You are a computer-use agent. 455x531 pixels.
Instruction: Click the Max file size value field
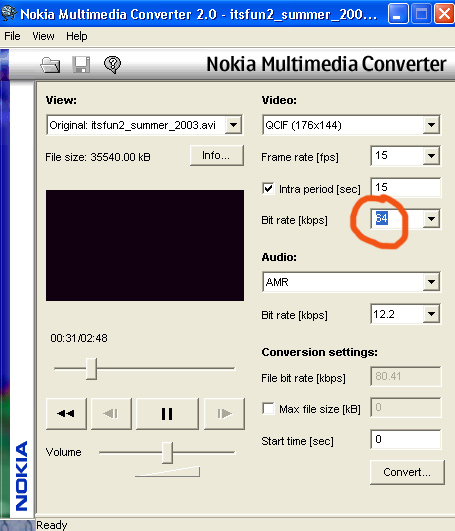coord(406,408)
